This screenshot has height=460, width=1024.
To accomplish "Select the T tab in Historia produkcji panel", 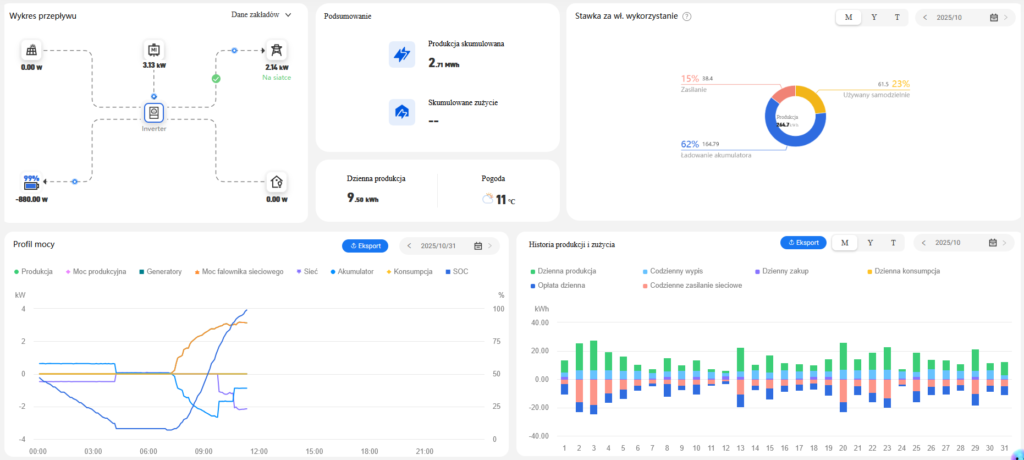I will click(x=894, y=243).
